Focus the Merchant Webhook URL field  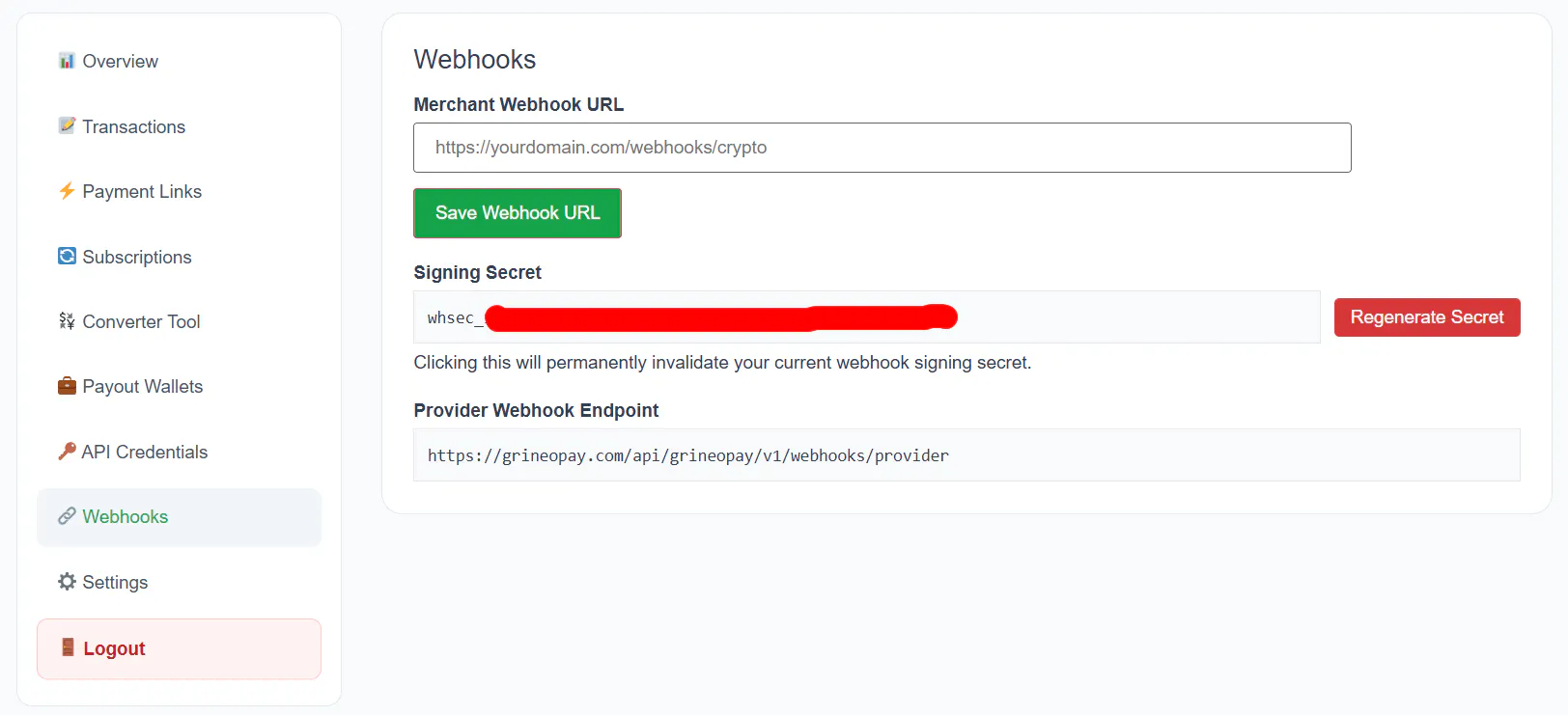[882, 148]
